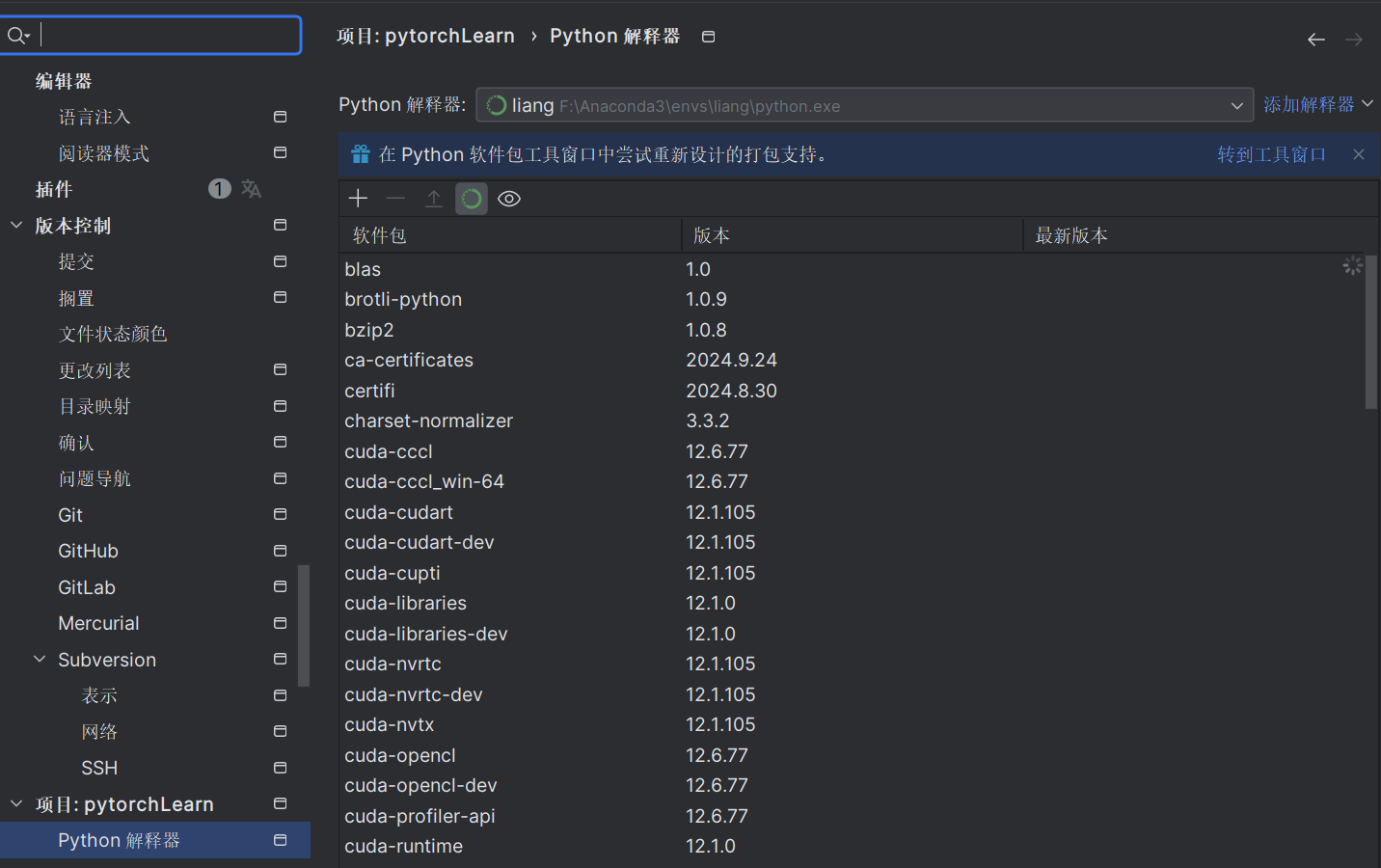Image resolution: width=1381 pixels, height=868 pixels.
Task: Click the 最新版本 column header
Action: [x=1201, y=235]
